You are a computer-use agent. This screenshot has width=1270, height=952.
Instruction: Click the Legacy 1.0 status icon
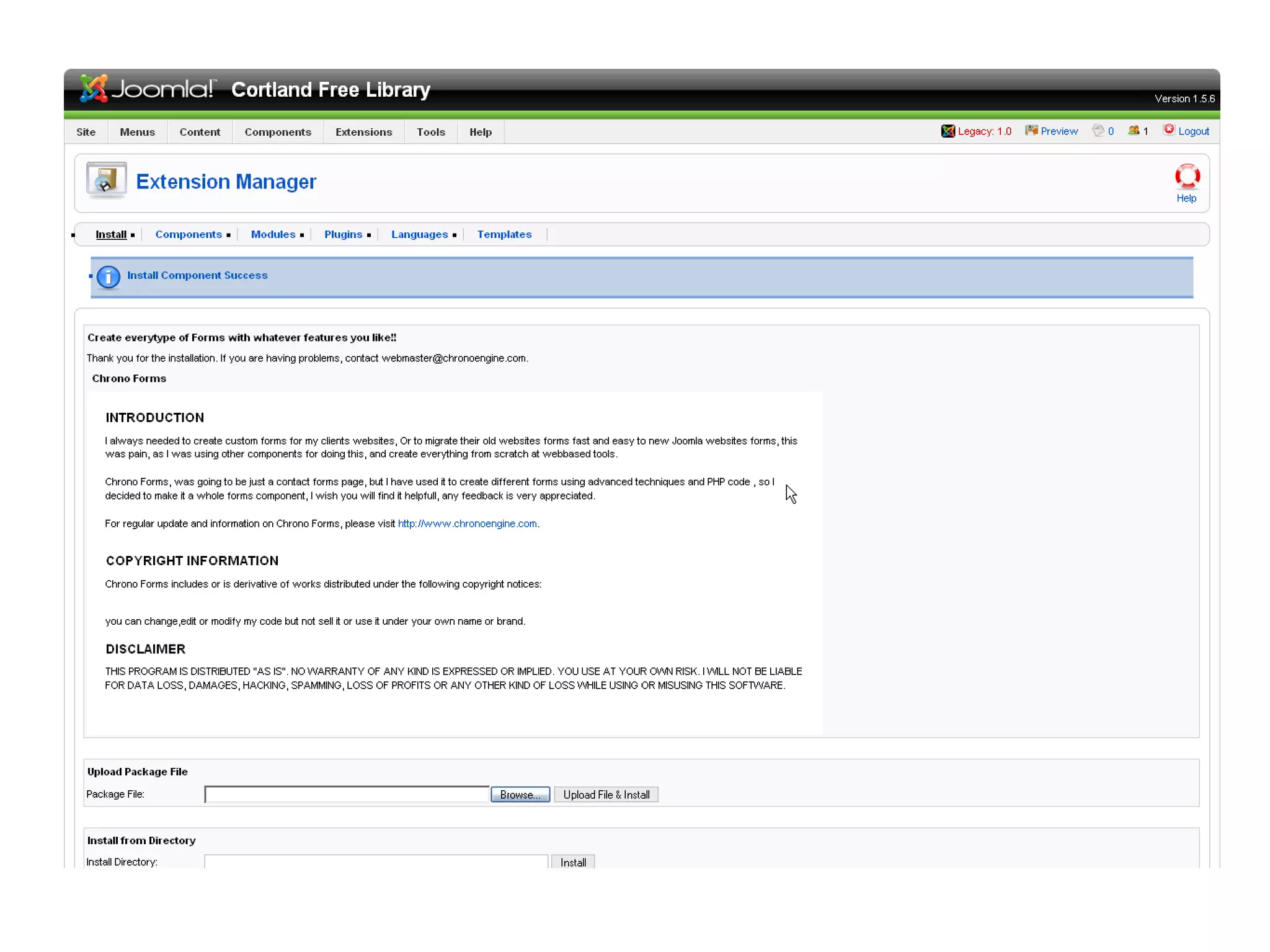[x=948, y=131]
